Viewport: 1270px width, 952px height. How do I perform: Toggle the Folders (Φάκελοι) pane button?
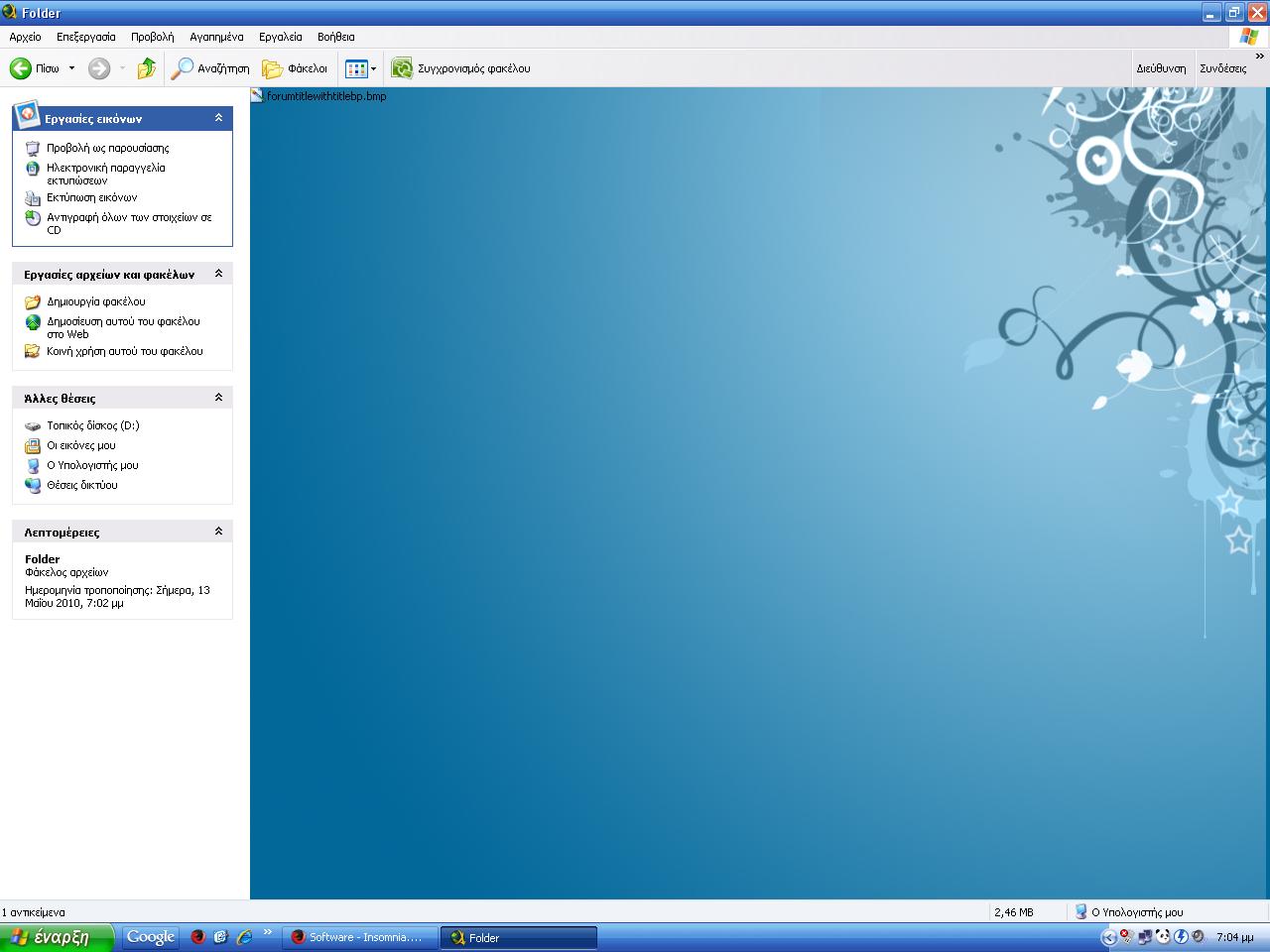[x=295, y=68]
